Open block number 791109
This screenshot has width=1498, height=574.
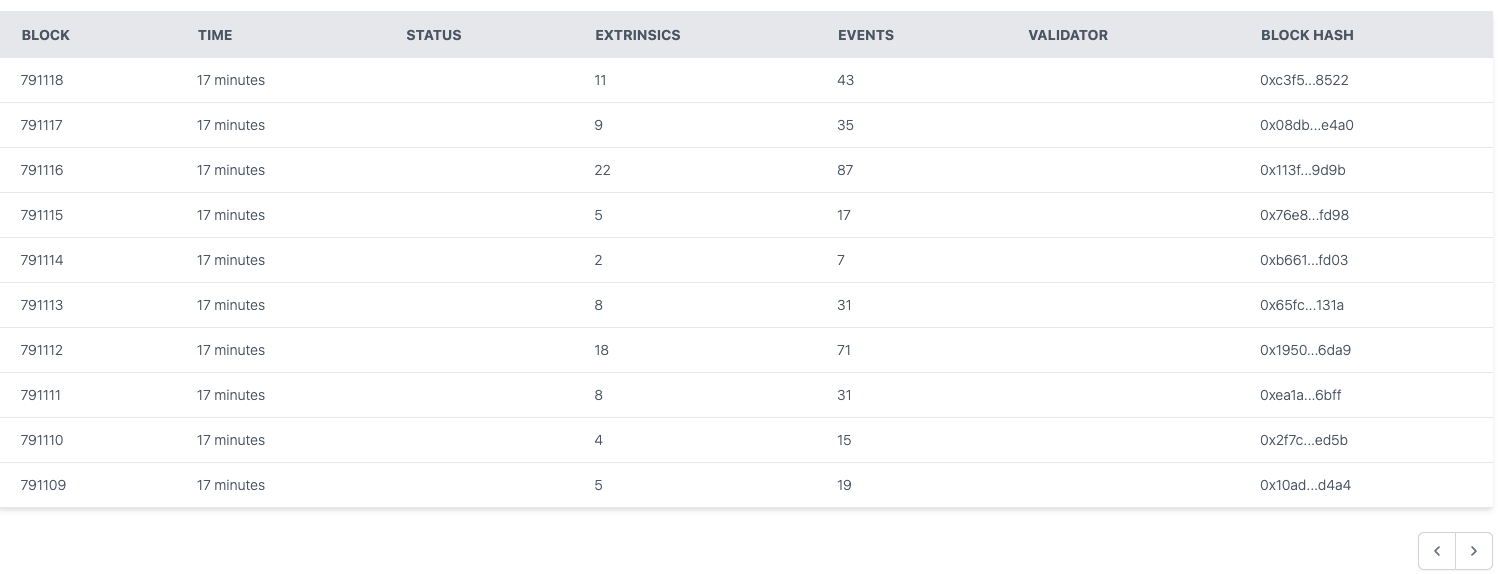pyautogui.click(x=43, y=485)
